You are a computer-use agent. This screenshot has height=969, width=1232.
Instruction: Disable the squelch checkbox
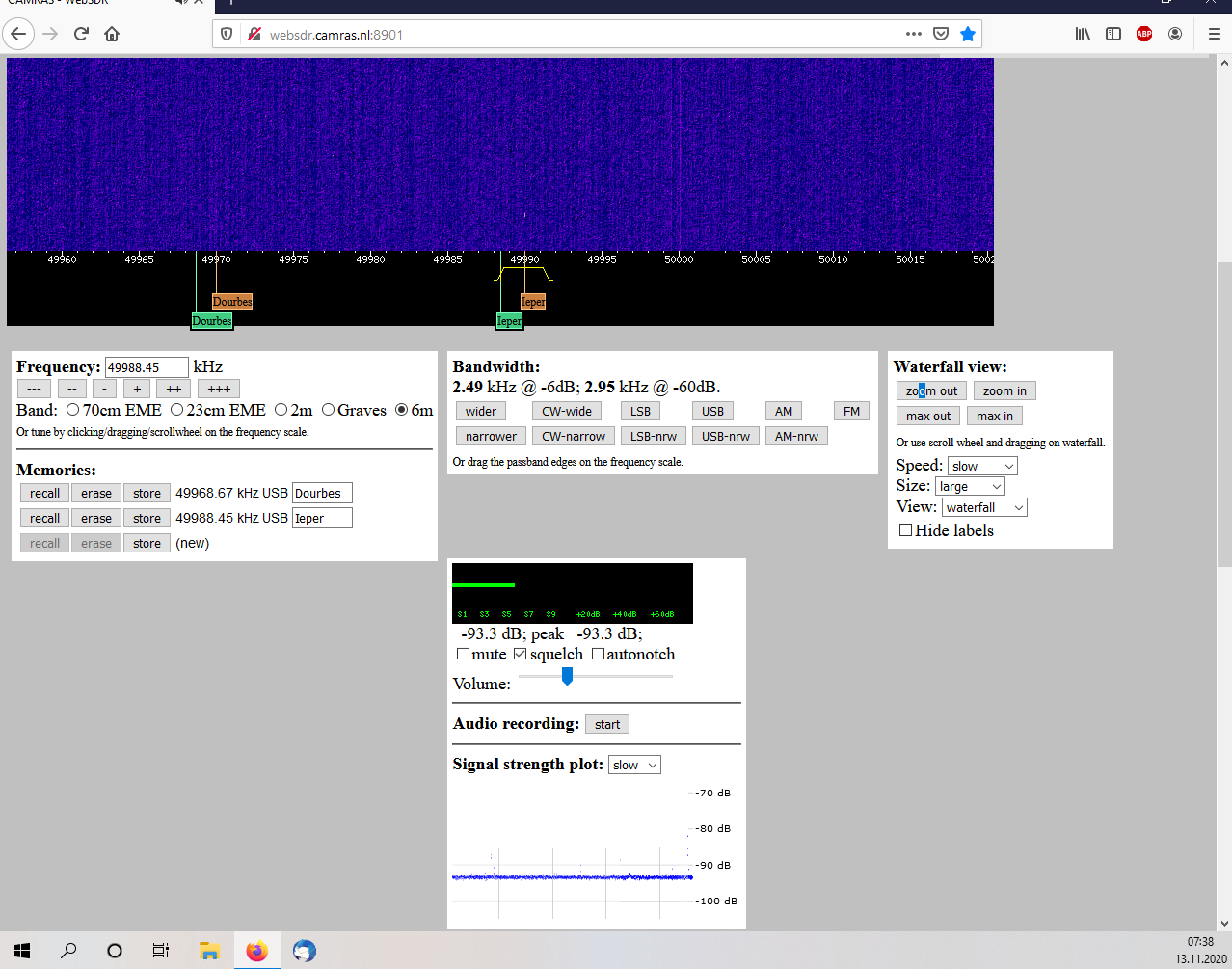pos(521,654)
